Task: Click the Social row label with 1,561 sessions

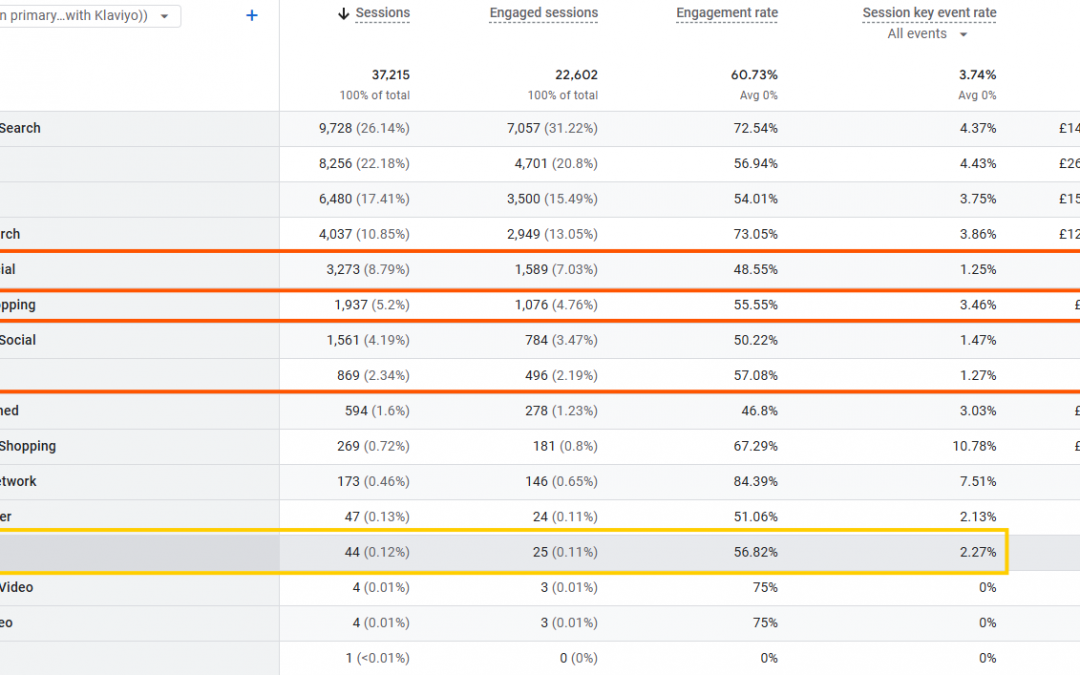Action: pos(18,340)
